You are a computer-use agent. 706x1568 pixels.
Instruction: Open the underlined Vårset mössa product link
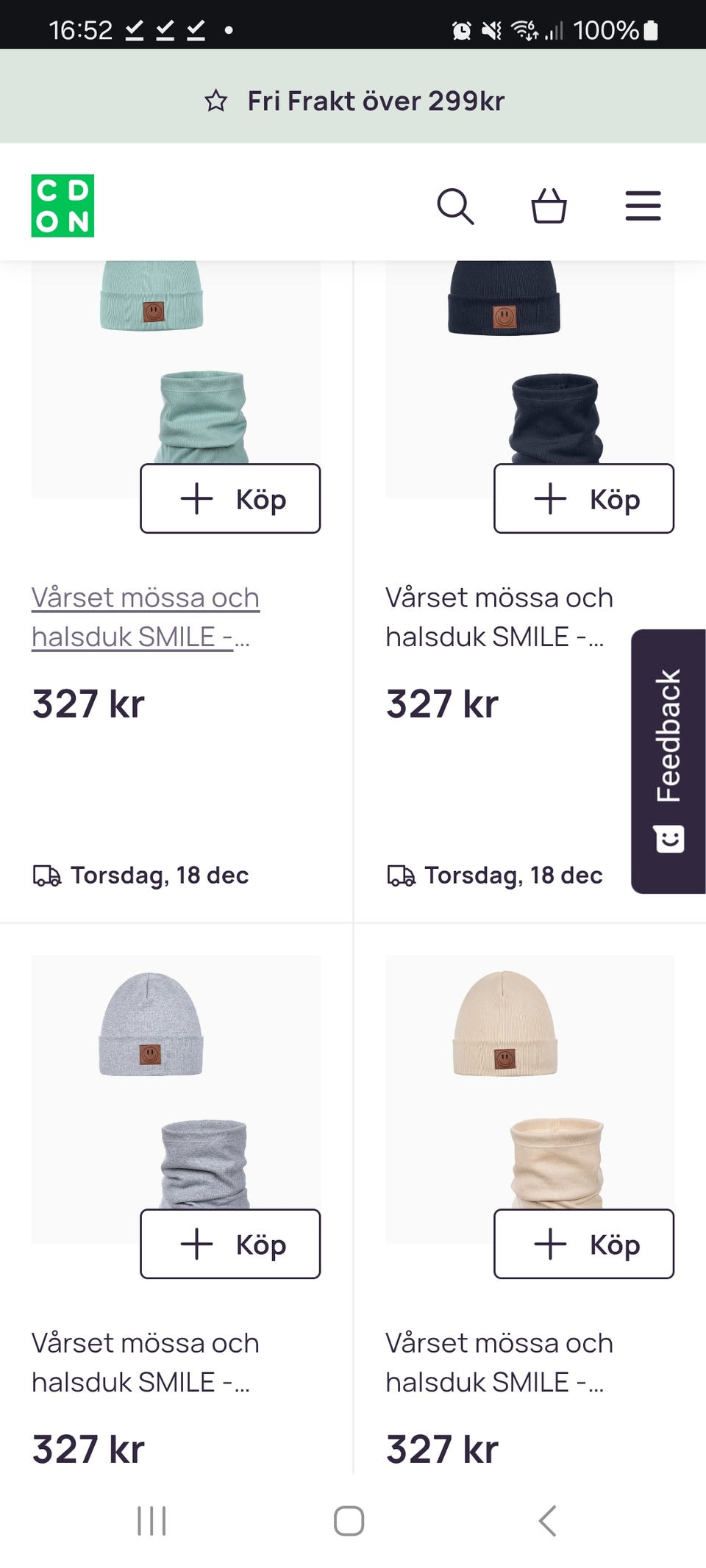click(x=145, y=617)
